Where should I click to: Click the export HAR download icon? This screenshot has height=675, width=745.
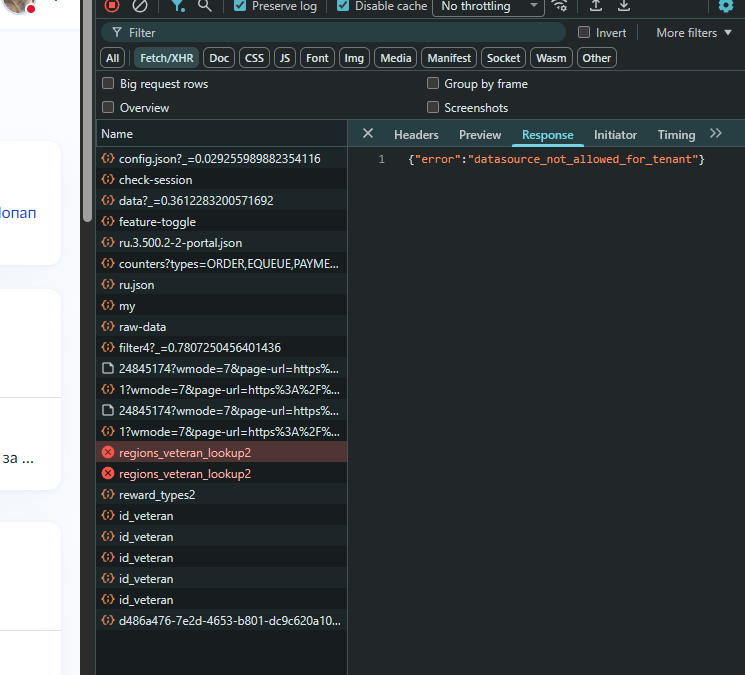tap(624, 5)
